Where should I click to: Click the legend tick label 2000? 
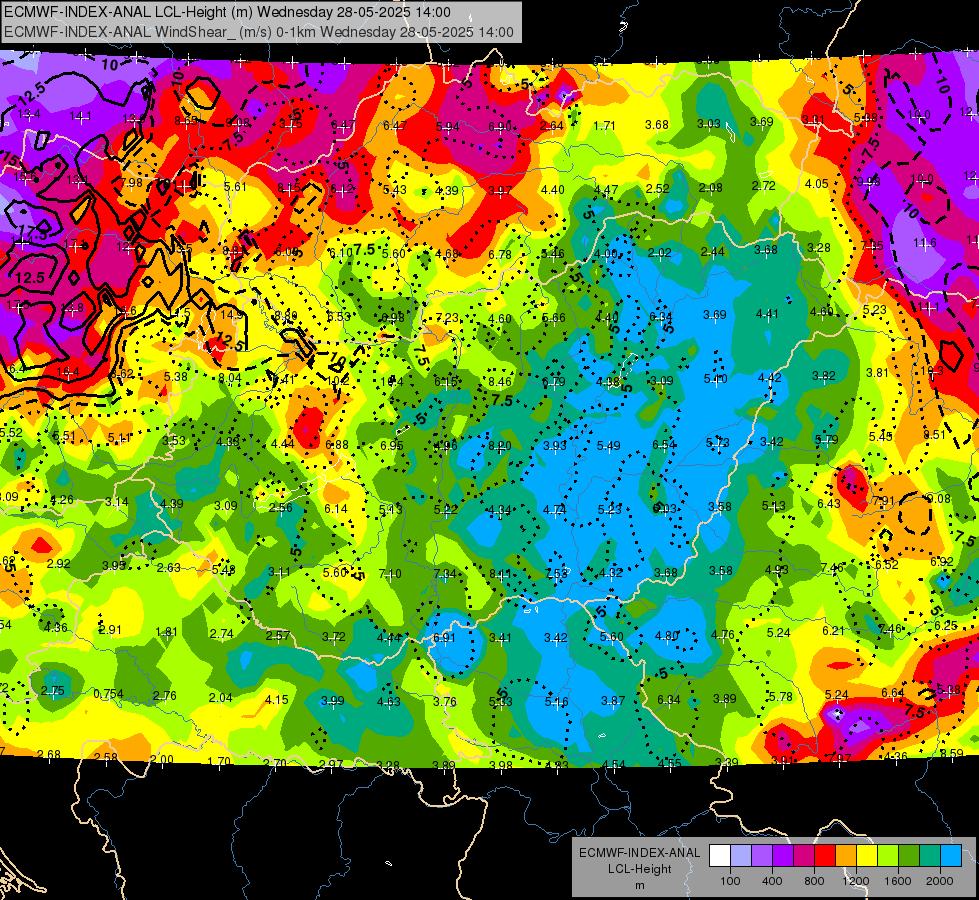pos(940,881)
